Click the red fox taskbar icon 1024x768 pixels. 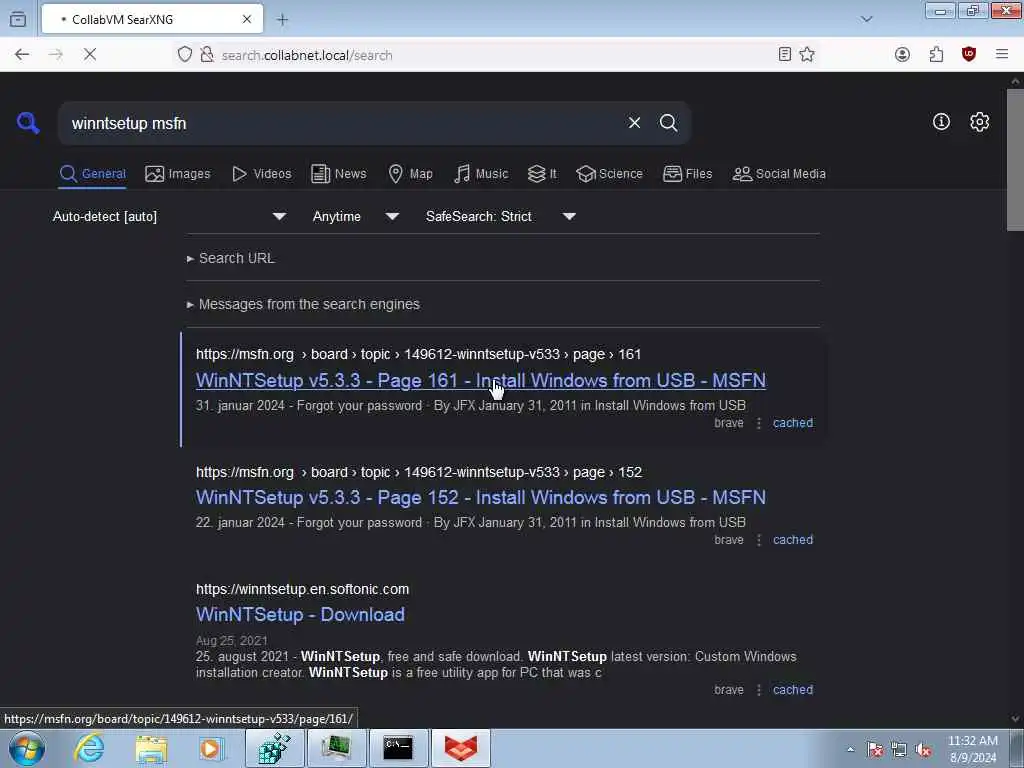tap(461, 748)
